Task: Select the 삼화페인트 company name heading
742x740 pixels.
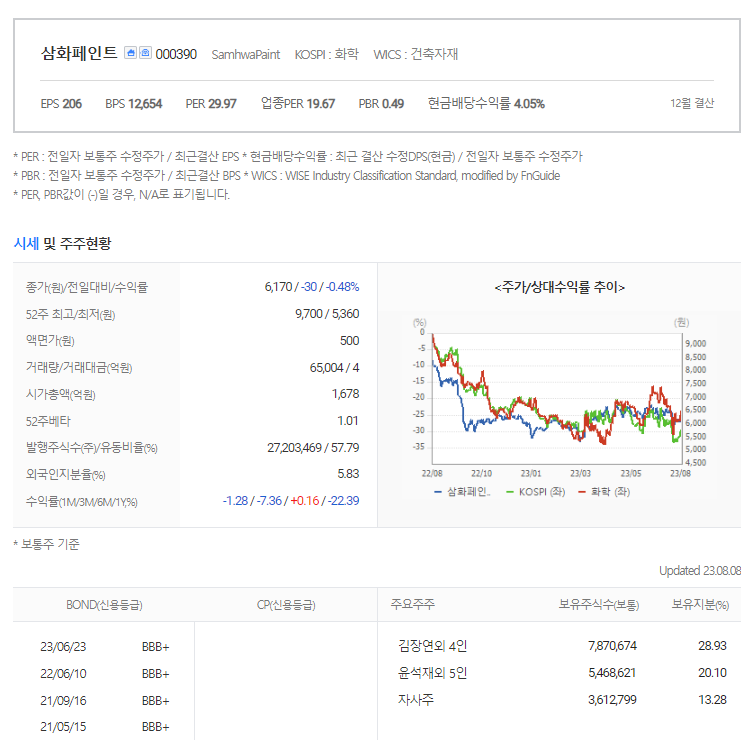Action: click(x=79, y=53)
